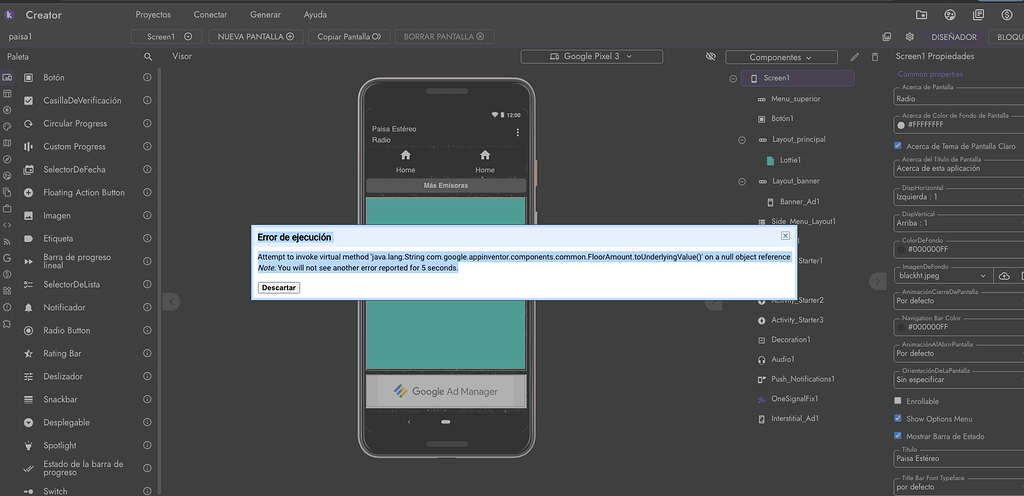
Task: Enable the Enrollable checkbox
Action: (x=898, y=401)
